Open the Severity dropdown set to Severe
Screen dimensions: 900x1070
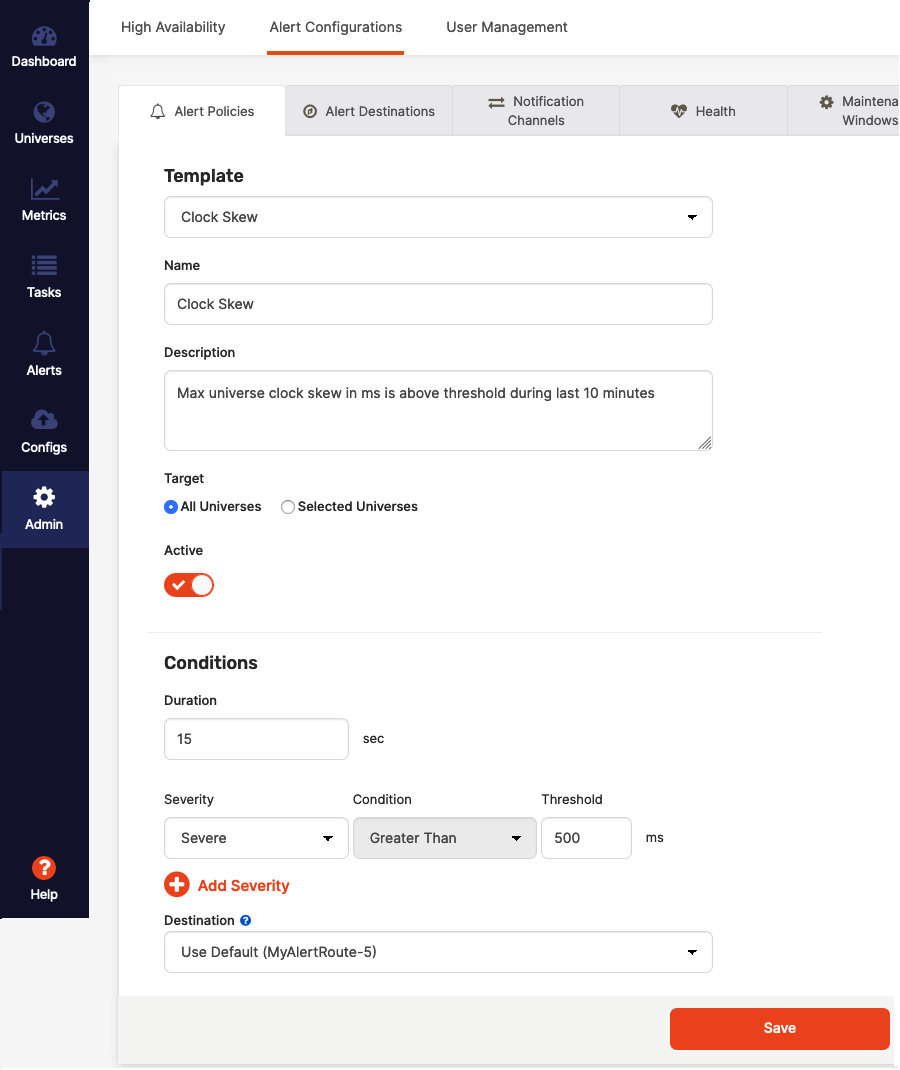click(256, 838)
